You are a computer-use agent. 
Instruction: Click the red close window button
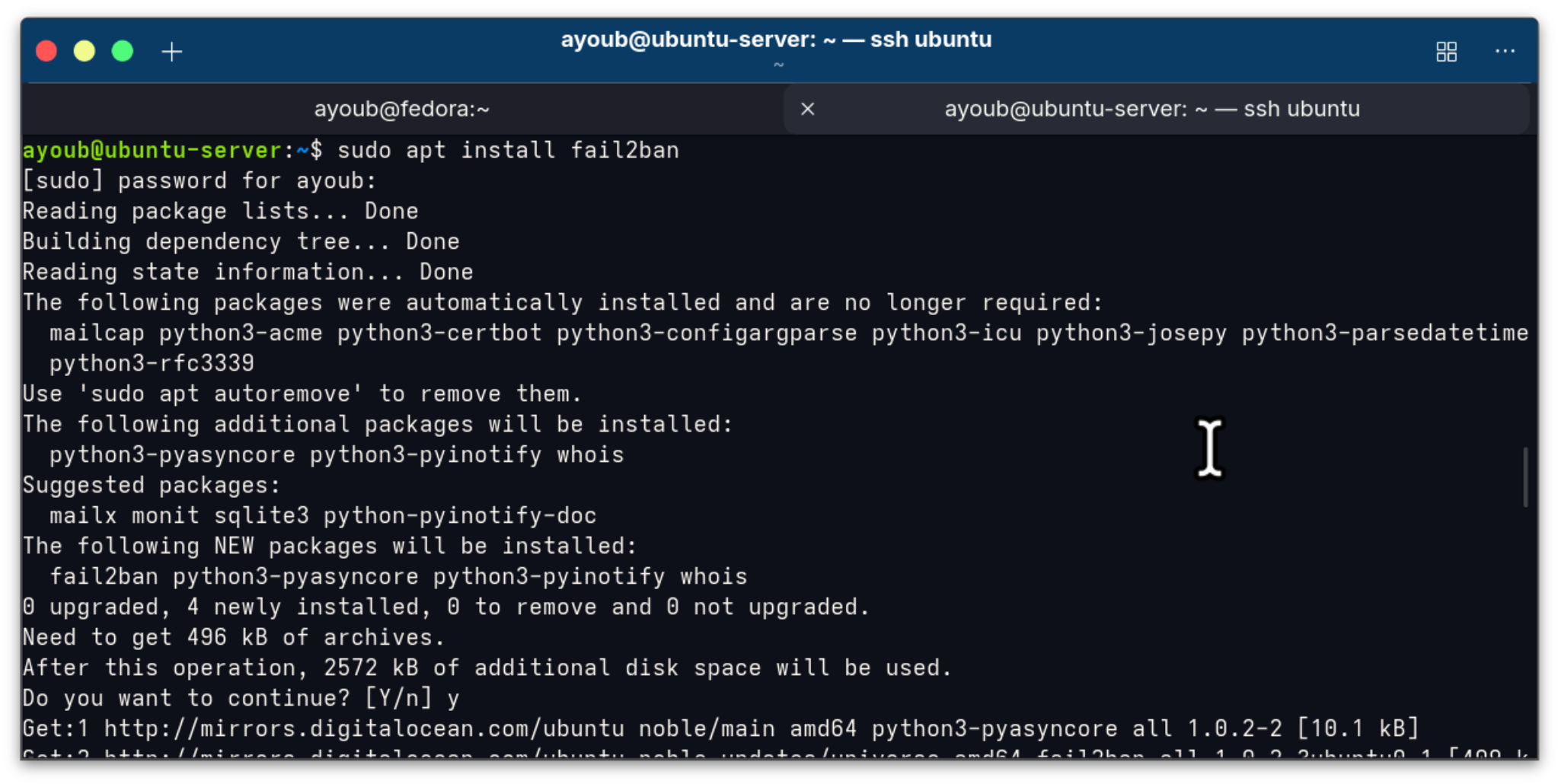(x=46, y=51)
